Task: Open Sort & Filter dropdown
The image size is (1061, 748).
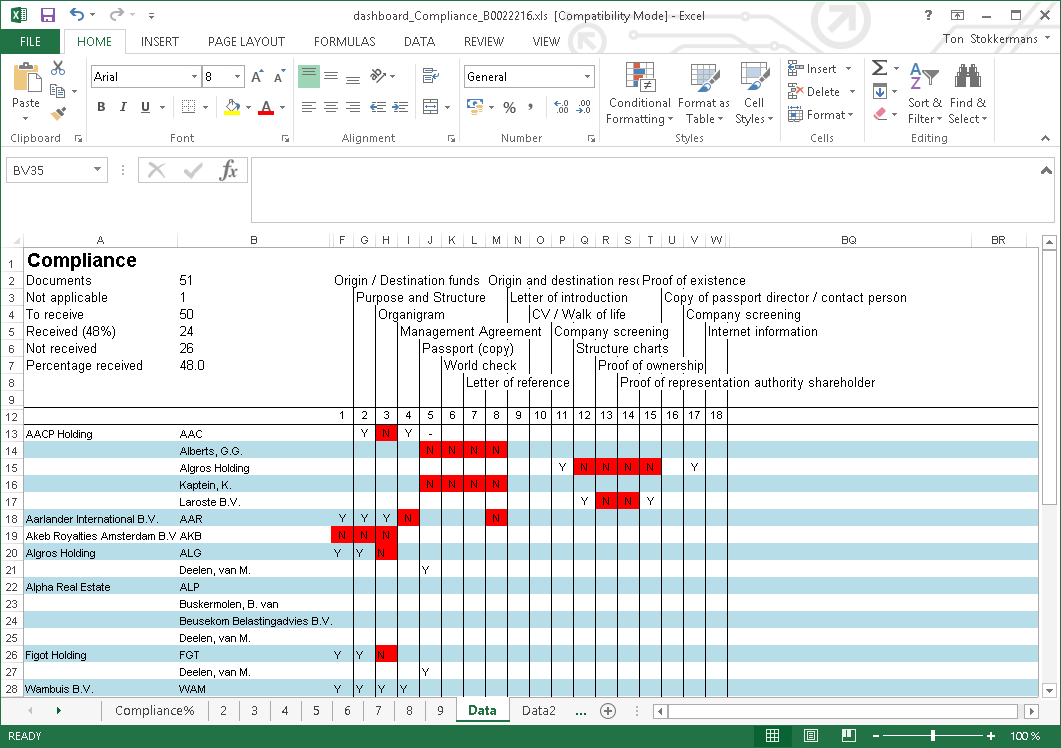Action: pos(924,93)
